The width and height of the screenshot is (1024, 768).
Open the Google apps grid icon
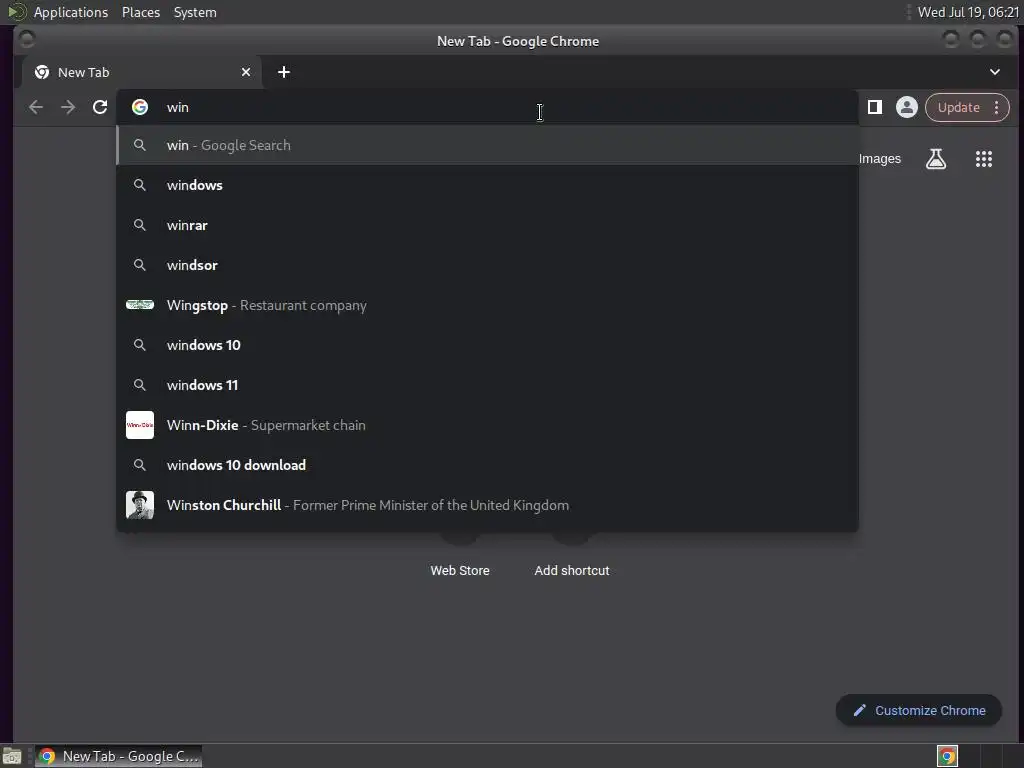(984, 159)
